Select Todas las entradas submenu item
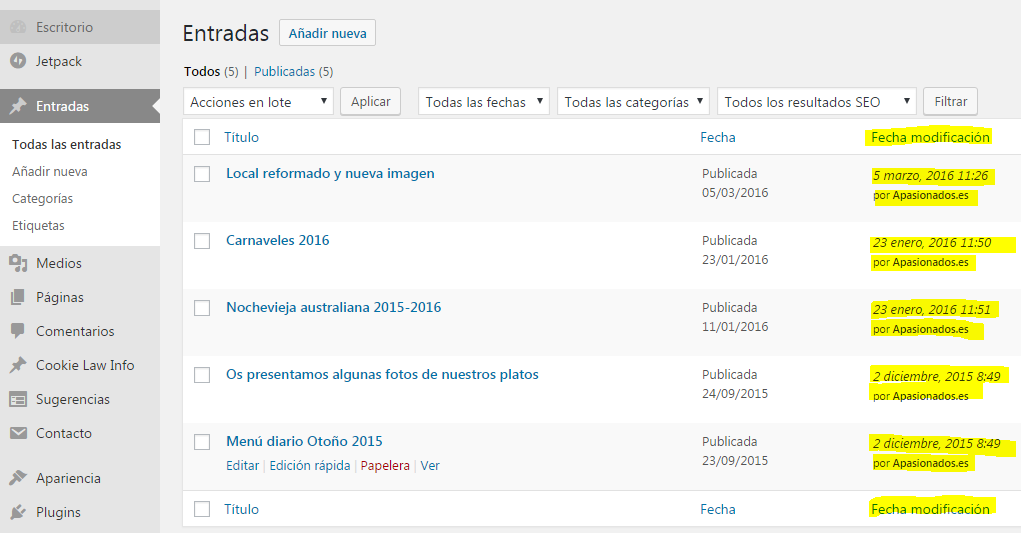1021x533 pixels. pos(66,144)
